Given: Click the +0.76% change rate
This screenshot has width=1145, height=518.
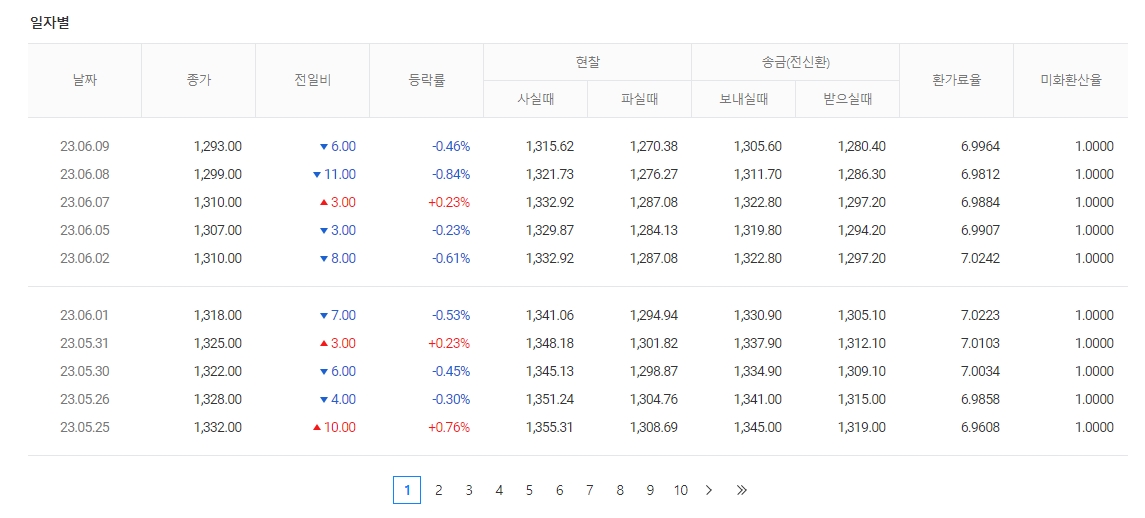Looking at the screenshot, I should tap(449, 427).
